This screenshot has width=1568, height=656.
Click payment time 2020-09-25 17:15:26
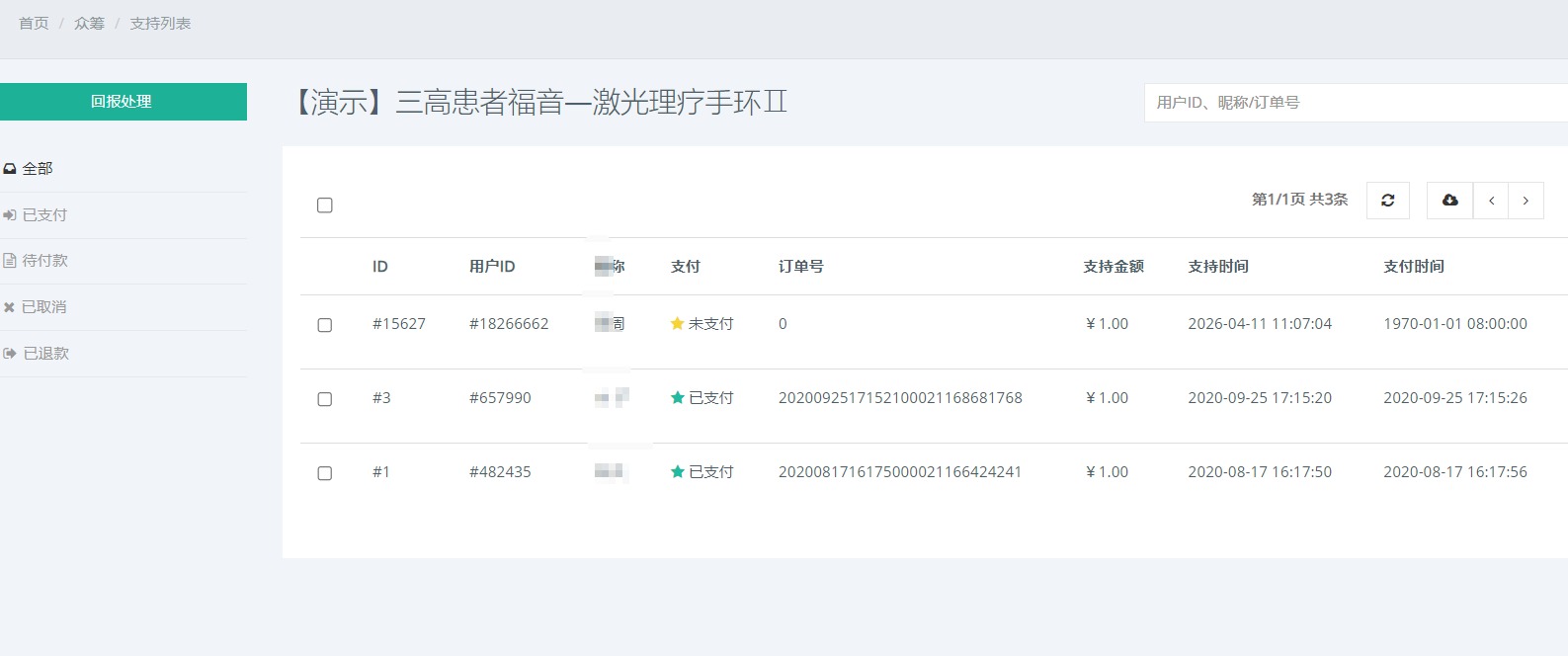coord(1455,397)
